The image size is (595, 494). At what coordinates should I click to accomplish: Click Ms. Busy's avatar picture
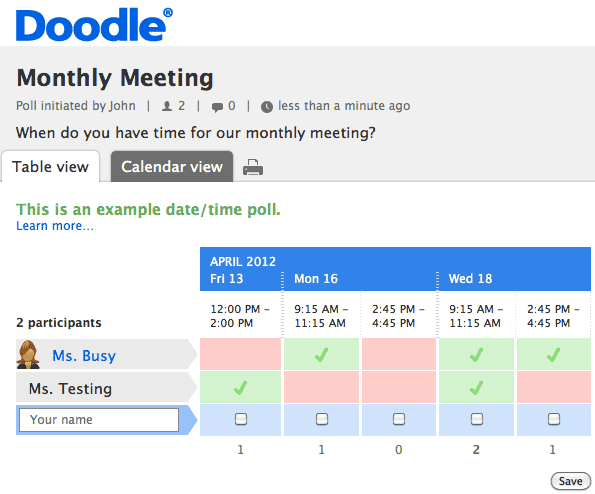(28, 354)
